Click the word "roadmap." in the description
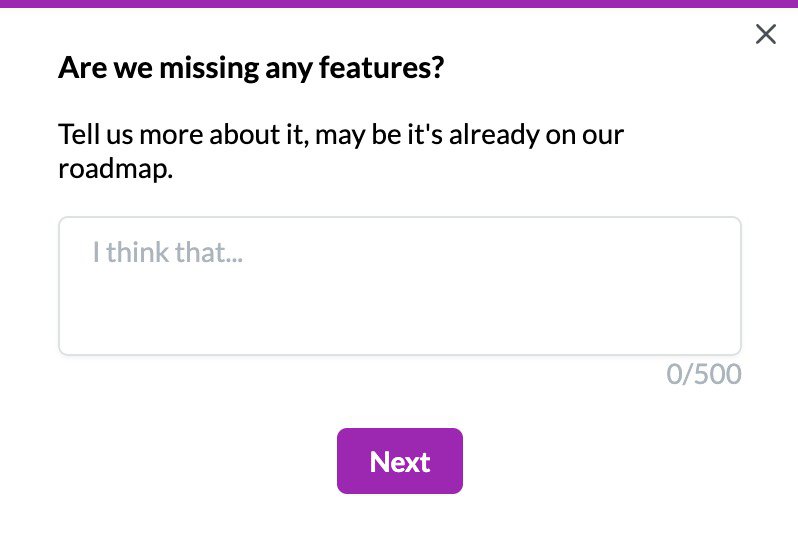The height and width of the screenshot is (536, 798). (116, 170)
